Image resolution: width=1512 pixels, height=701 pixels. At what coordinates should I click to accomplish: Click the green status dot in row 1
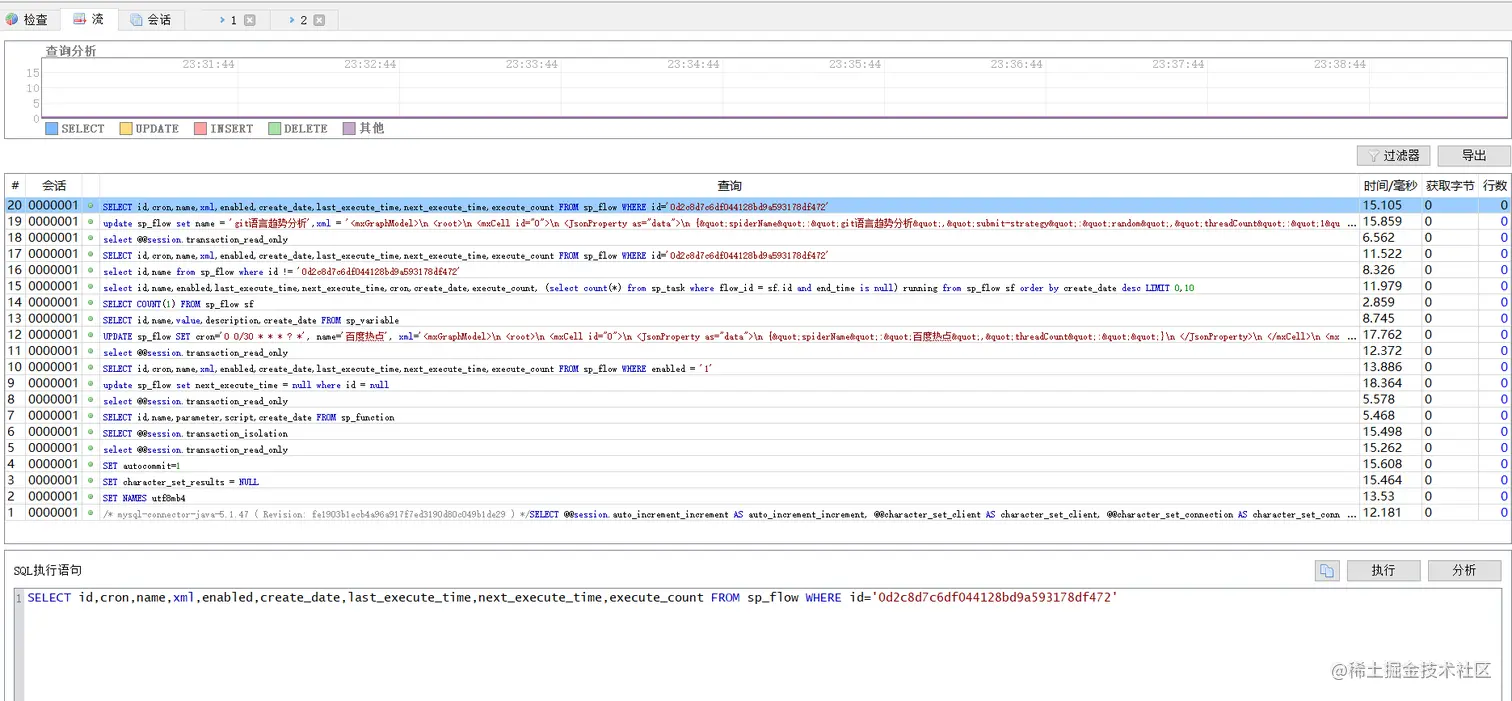coord(91,513)
